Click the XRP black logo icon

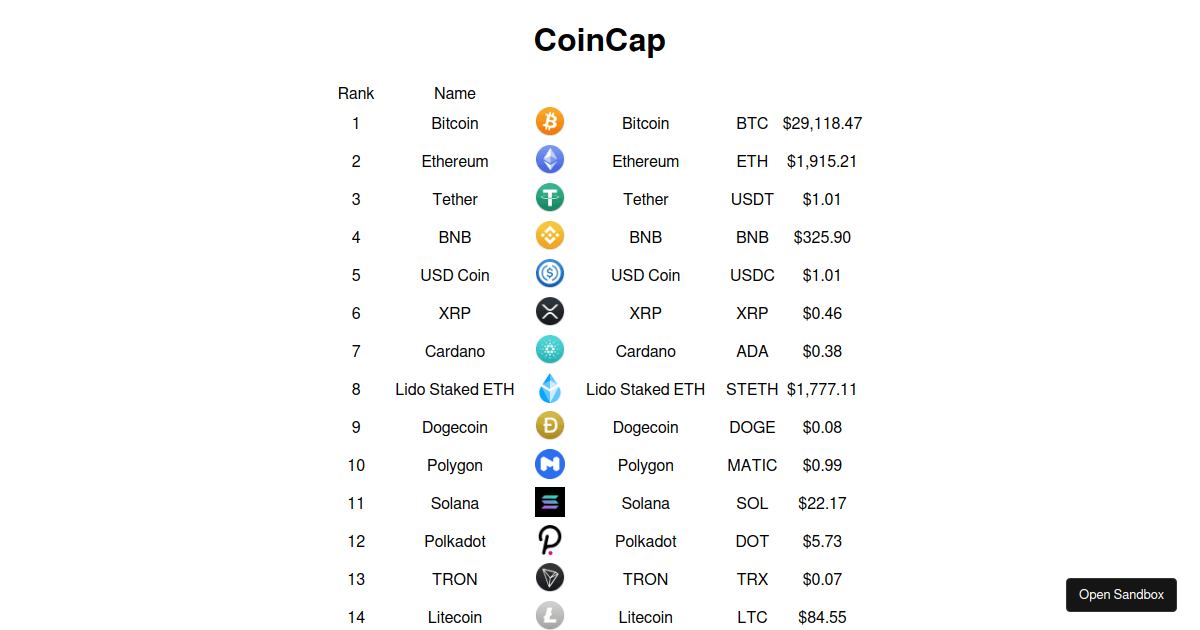549,311
